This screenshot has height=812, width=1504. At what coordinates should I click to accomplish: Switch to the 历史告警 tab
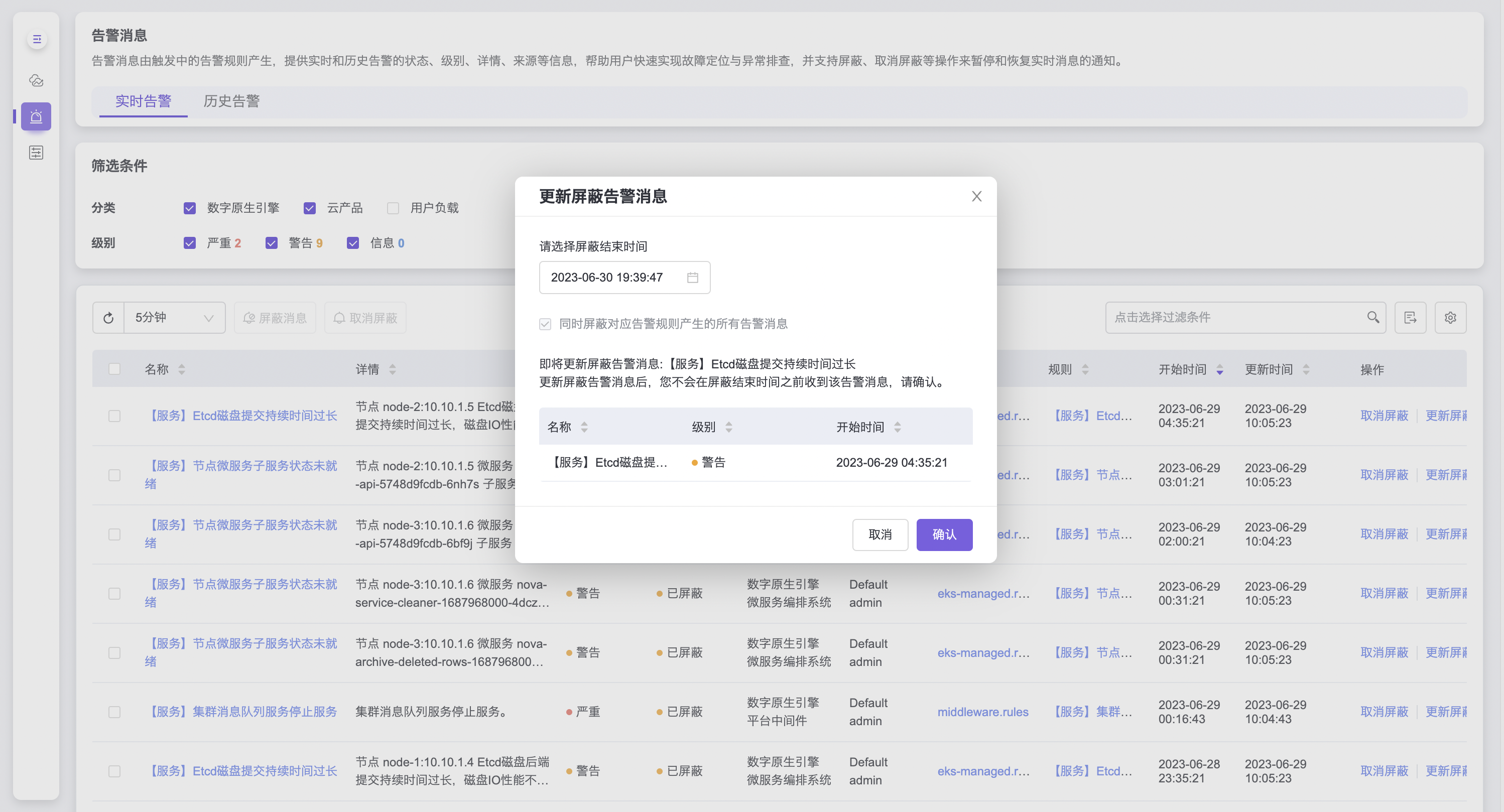231,101
